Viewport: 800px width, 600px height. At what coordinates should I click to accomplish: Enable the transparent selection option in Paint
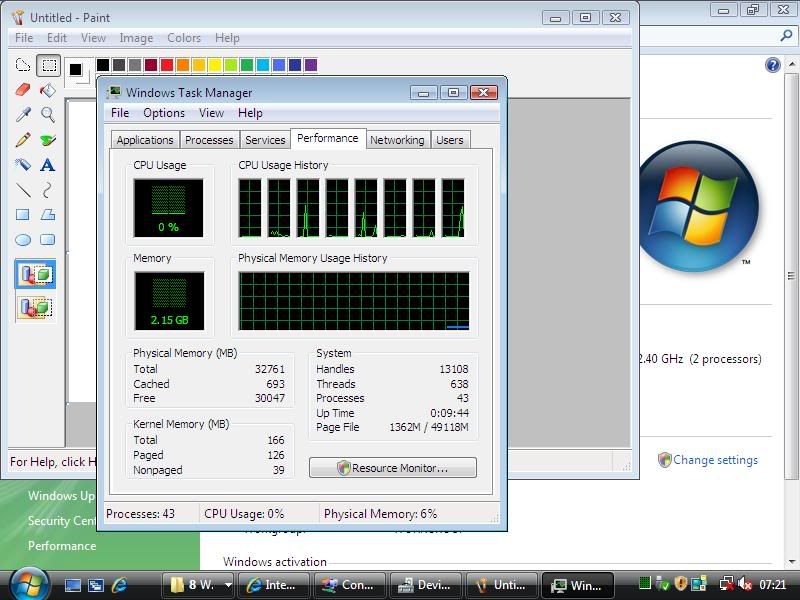coord(35,307)
